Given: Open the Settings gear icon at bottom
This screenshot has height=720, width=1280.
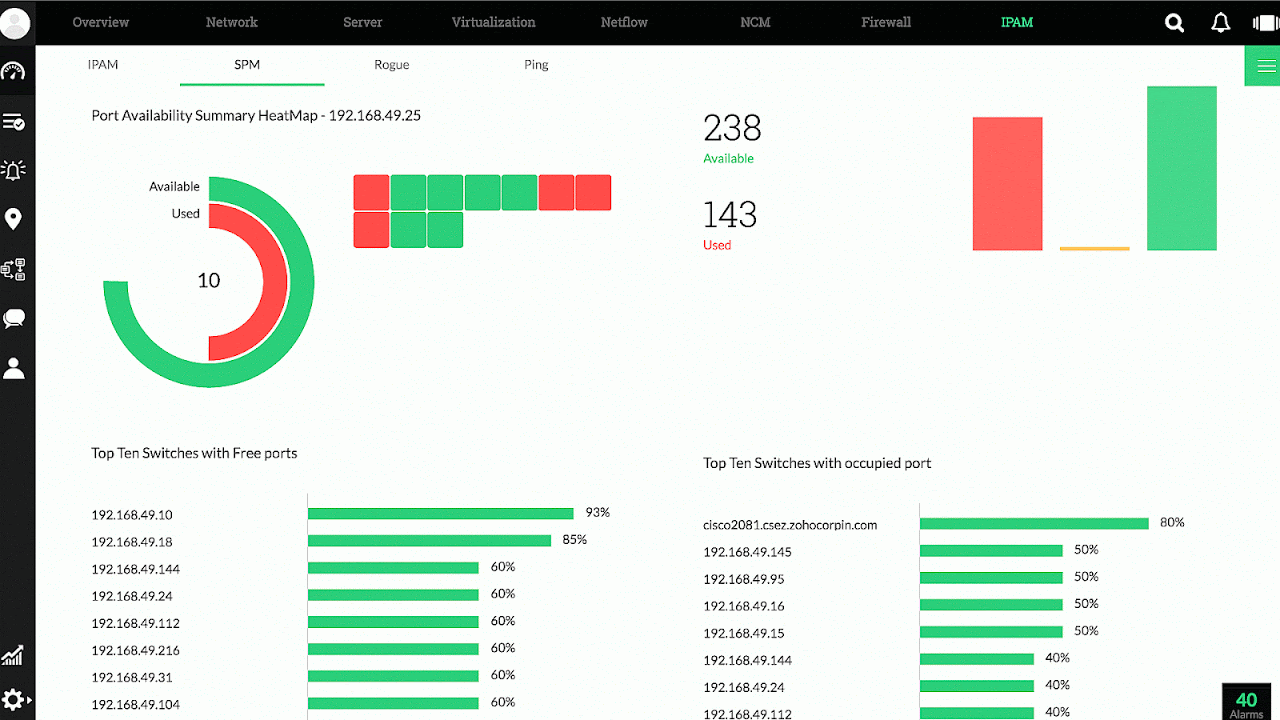Looking at the screenshot, I should click(x=14, y=699).
